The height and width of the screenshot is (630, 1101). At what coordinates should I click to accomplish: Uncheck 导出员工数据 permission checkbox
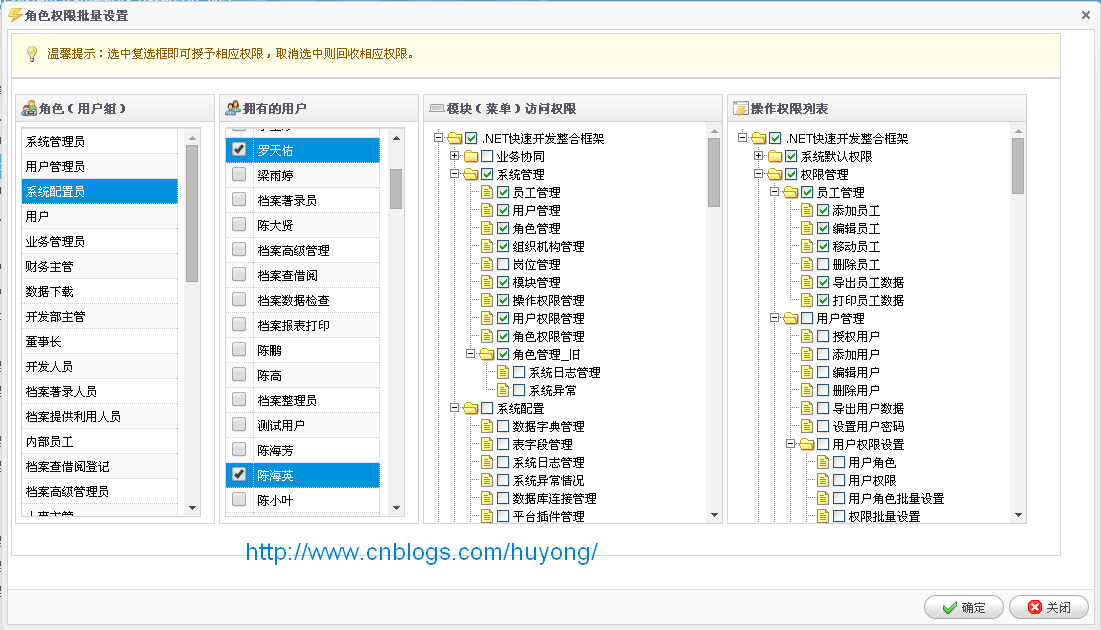tap(824, 282)
